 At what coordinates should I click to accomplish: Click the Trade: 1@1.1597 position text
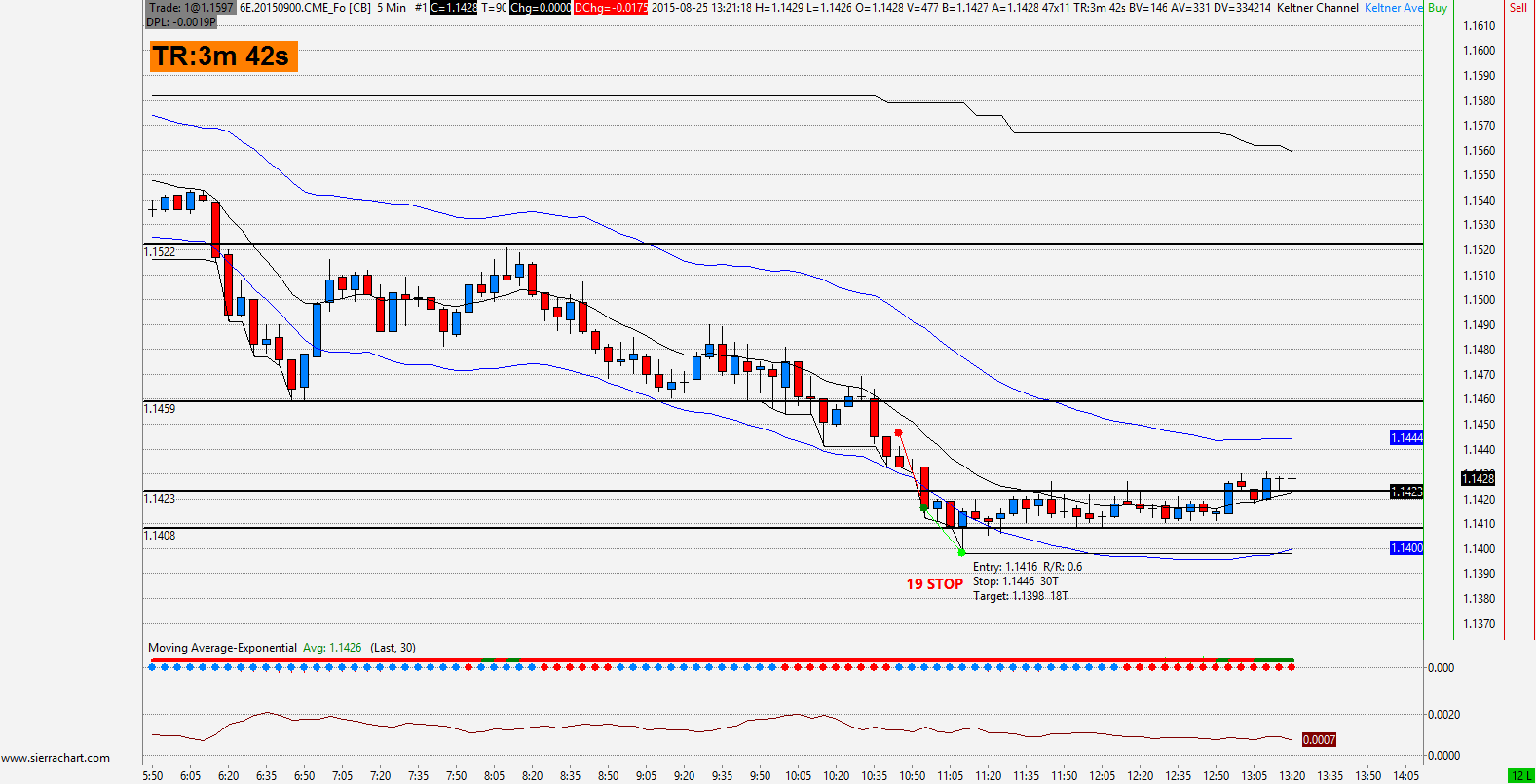(191, 7)
